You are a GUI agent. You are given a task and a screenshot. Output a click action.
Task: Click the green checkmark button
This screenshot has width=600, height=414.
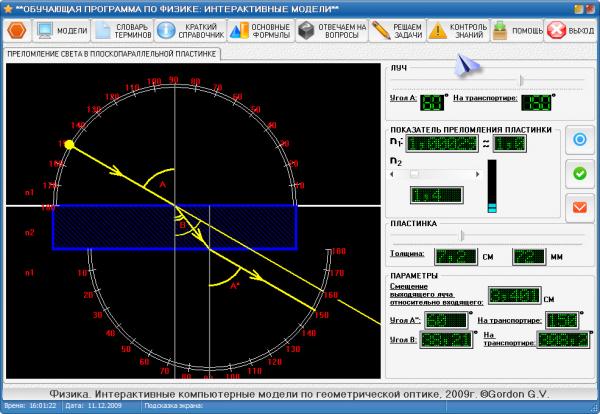pyautogui.click(x=580, y=174)
